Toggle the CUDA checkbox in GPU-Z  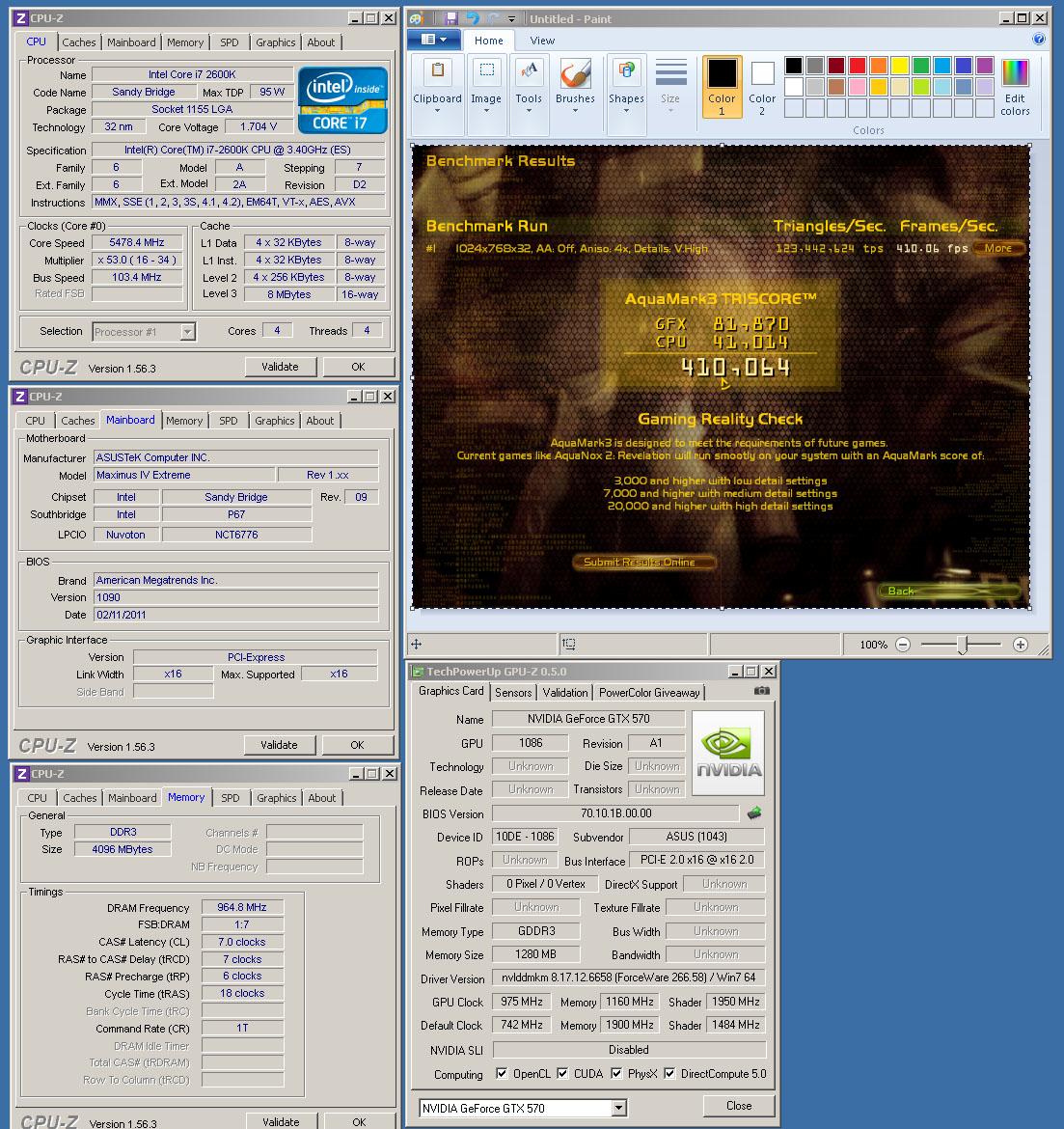562,1074
